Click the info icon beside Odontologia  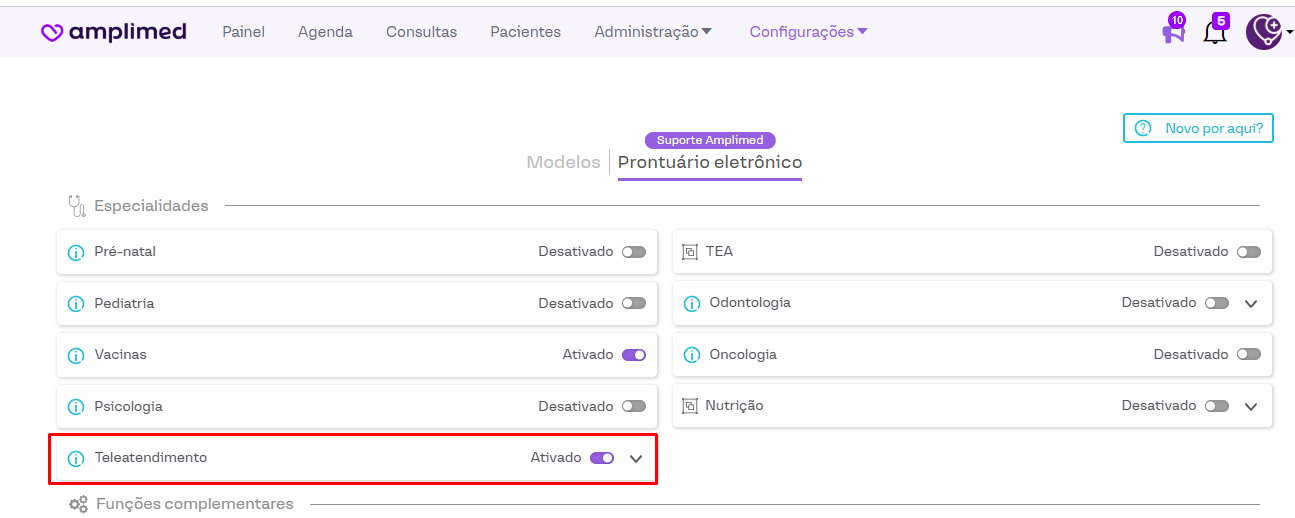[x=691, y=303]
